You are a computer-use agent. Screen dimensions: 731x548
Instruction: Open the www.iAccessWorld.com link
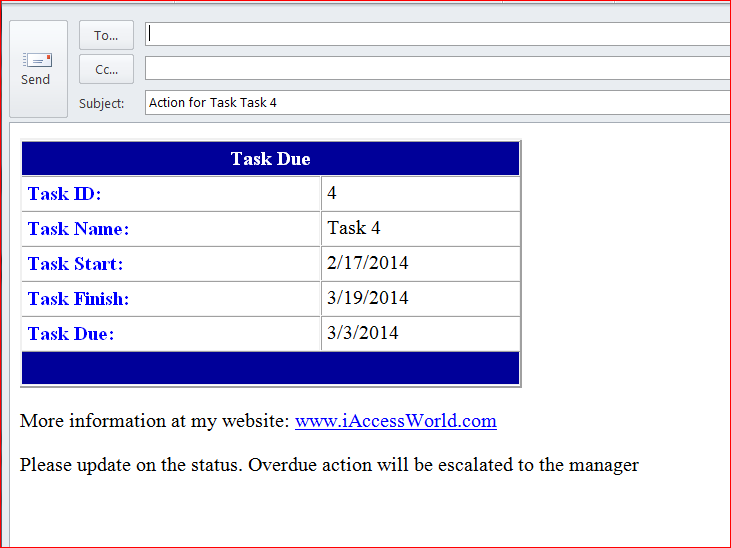tap(396, 421)
